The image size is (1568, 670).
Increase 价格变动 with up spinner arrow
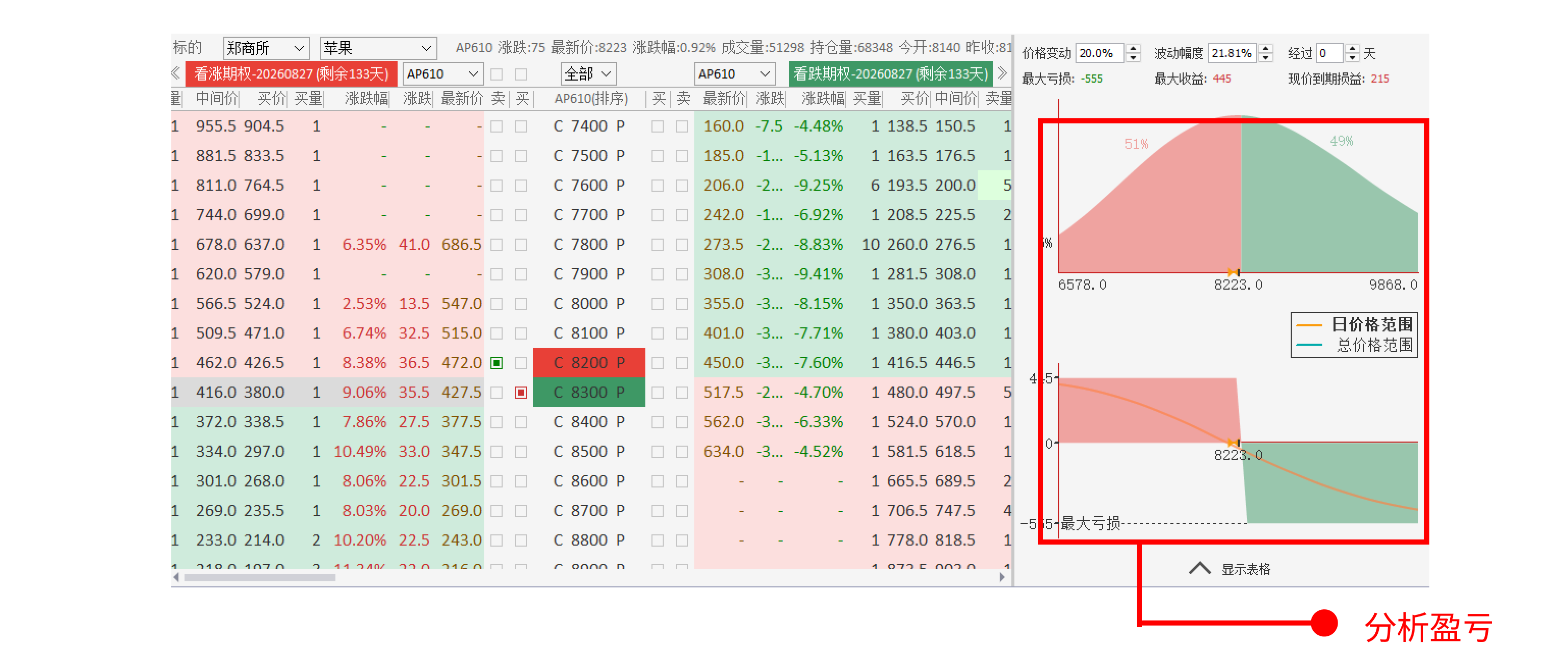click(1133, 49)
